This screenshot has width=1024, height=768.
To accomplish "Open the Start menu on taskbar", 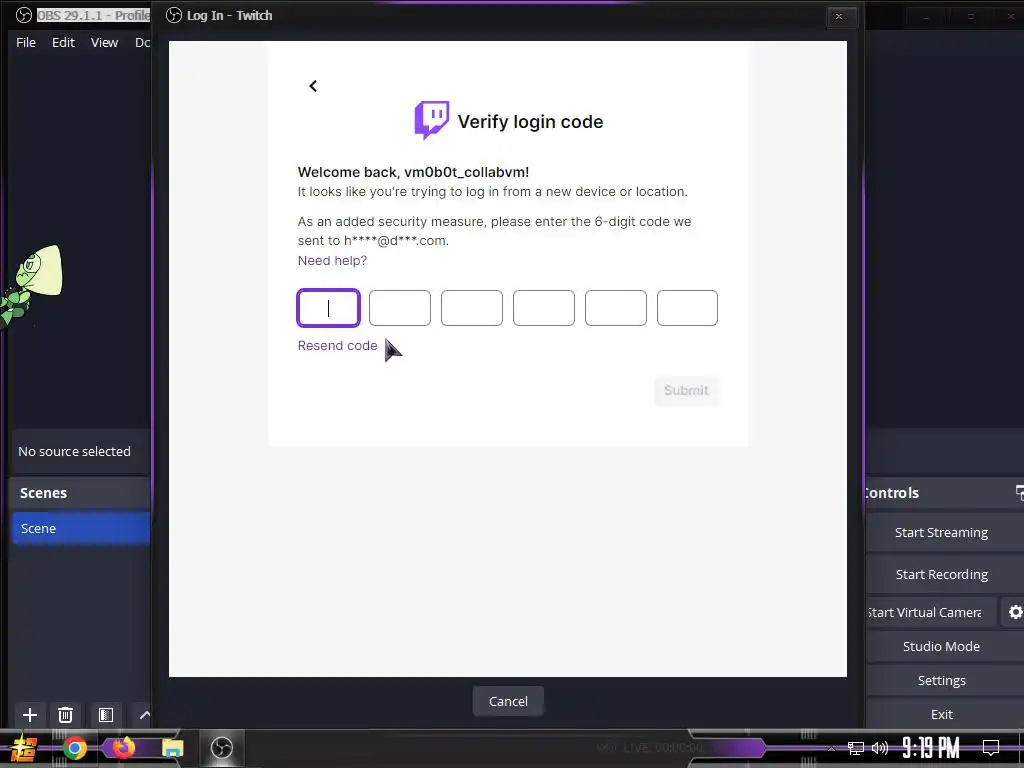I will pos(23,748).
